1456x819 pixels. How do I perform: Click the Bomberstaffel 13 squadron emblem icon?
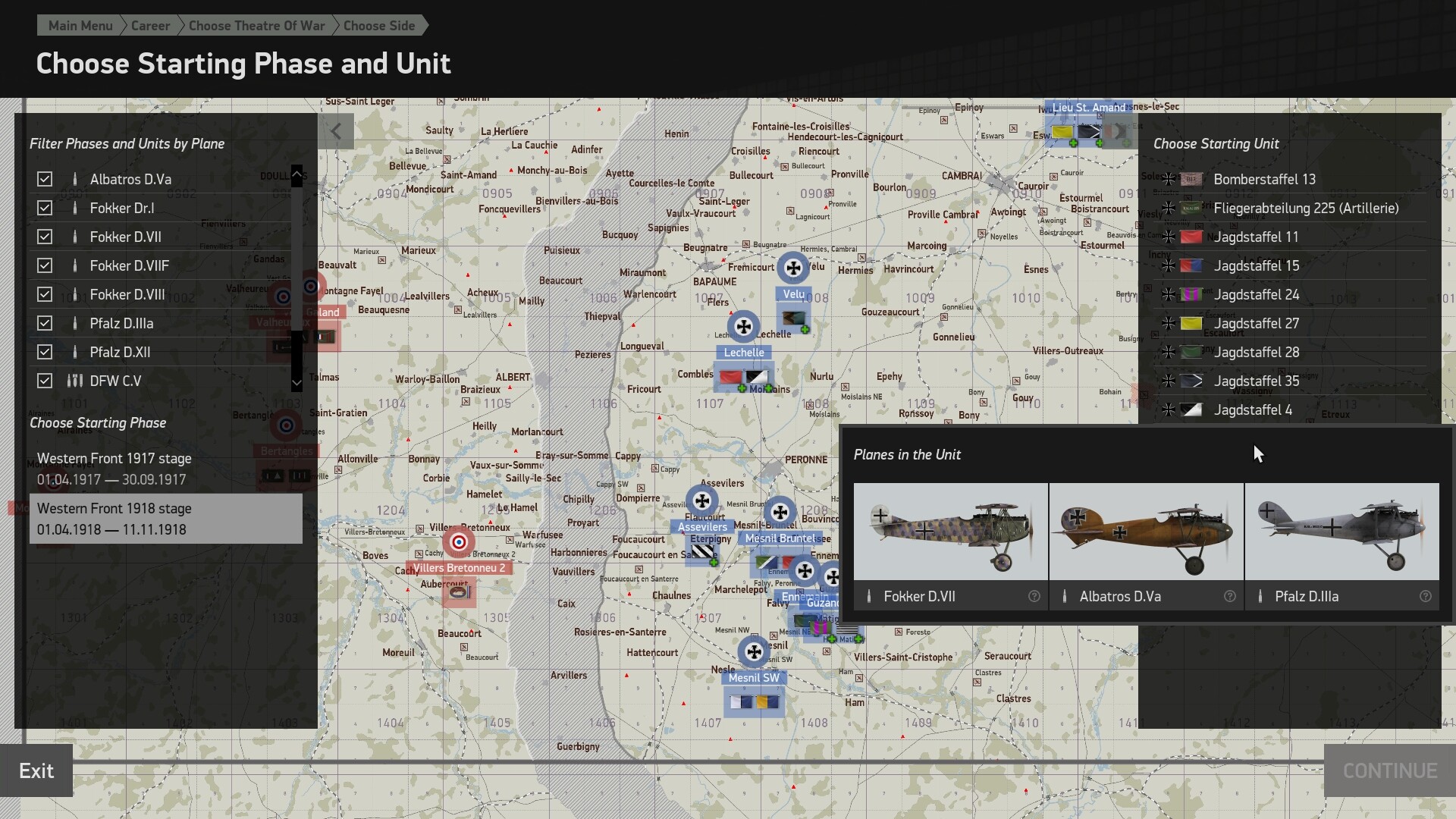(x=1191, y=179)
